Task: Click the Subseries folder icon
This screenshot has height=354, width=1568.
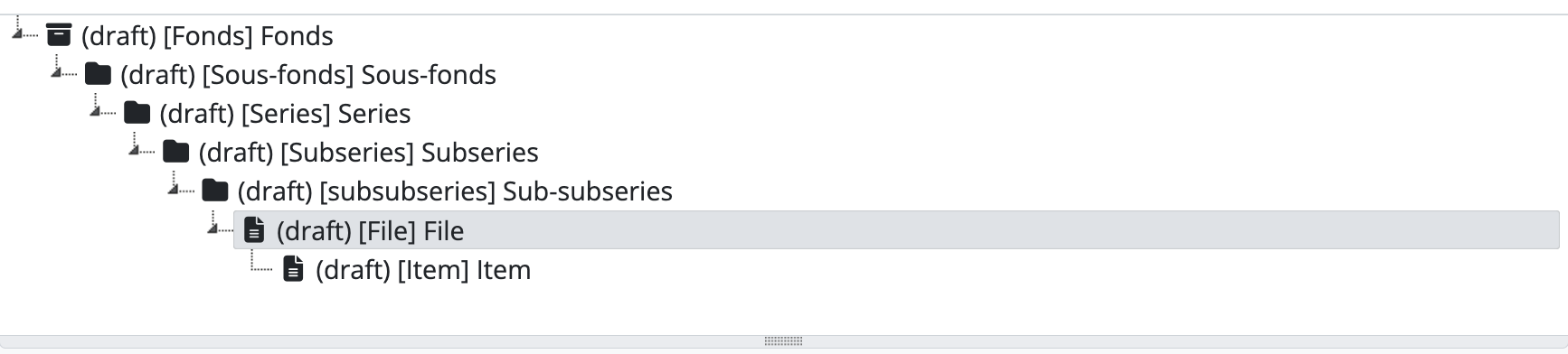Action: [175, 152]
